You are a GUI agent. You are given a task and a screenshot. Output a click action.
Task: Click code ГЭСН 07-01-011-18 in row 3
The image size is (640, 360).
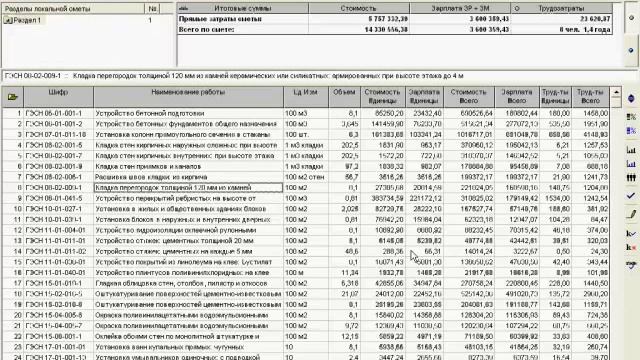56,134
